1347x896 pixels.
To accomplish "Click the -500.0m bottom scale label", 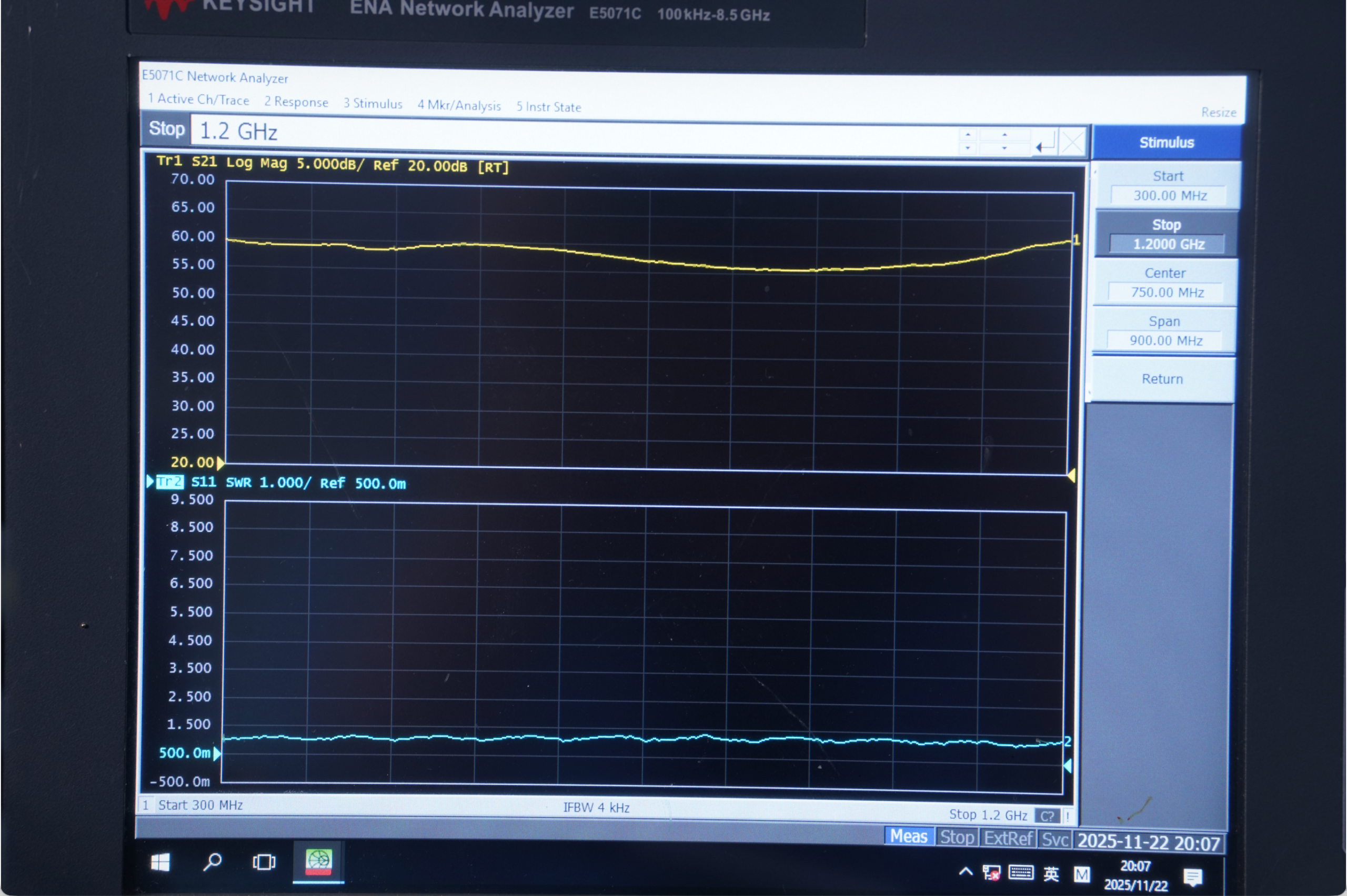I will click(x=179, y=782).
